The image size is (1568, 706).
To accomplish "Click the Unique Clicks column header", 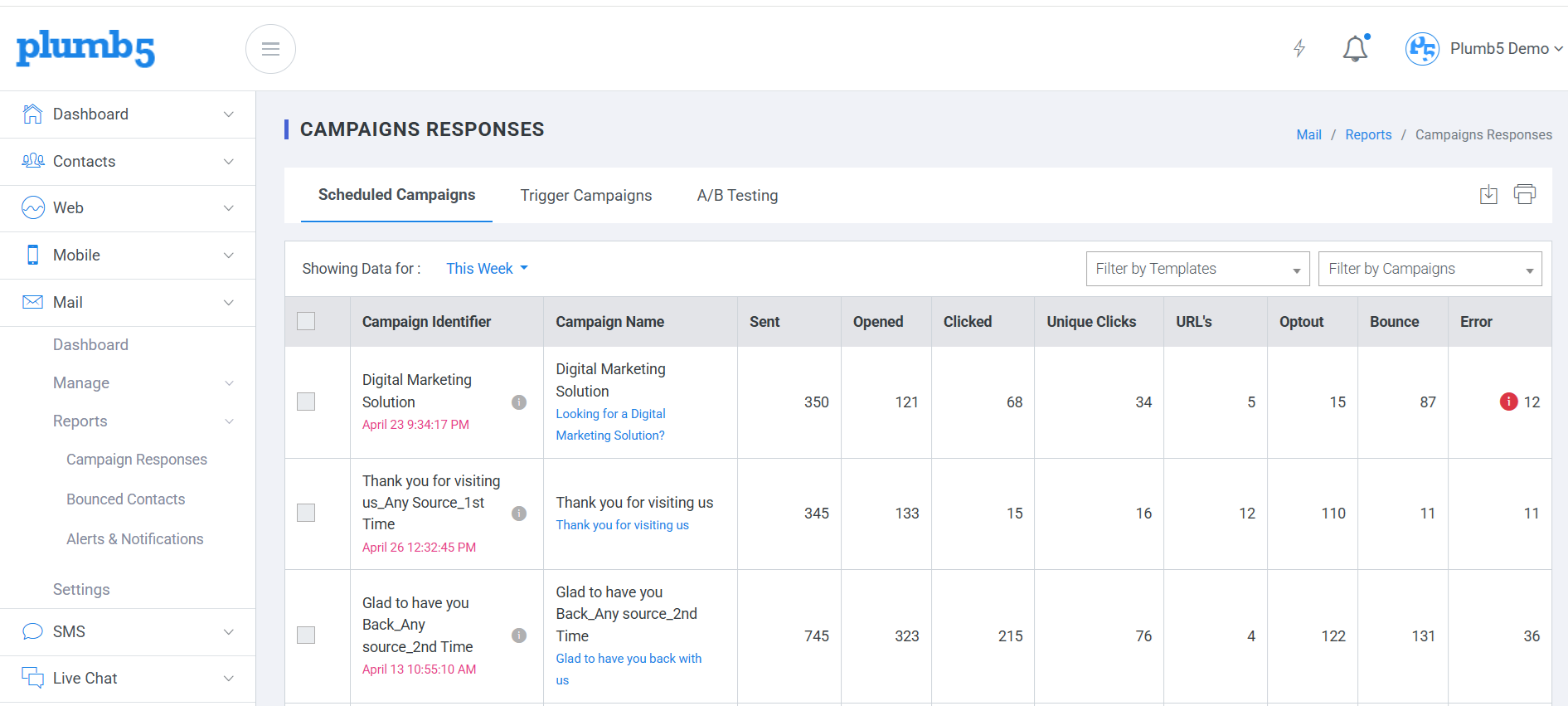I will (1091, 322).
